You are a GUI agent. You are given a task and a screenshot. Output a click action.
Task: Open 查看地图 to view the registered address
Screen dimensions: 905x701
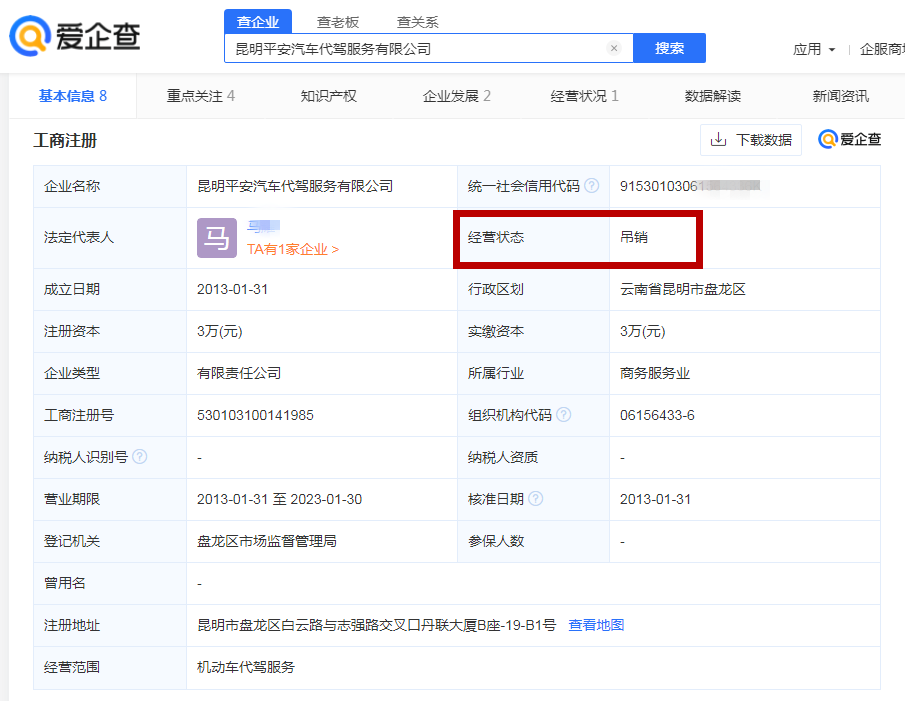tap(596, 623)
